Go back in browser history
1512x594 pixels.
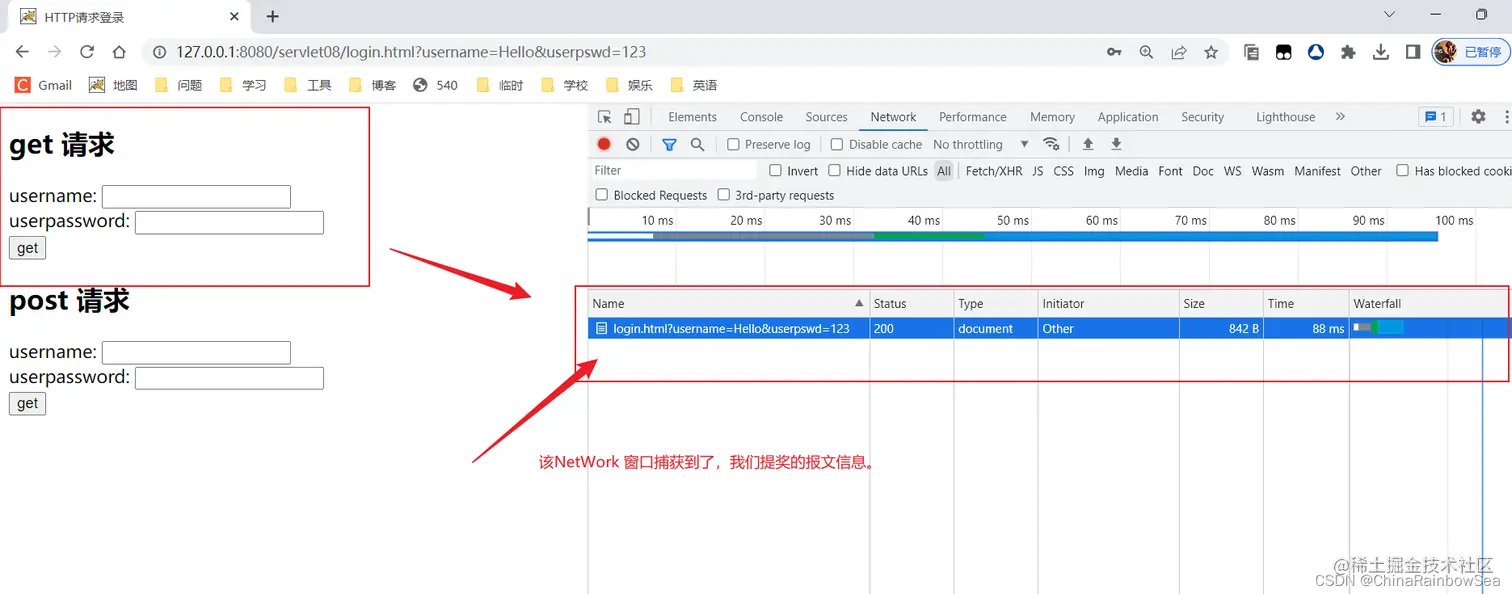pyautogui.click(x=22, y=52)
